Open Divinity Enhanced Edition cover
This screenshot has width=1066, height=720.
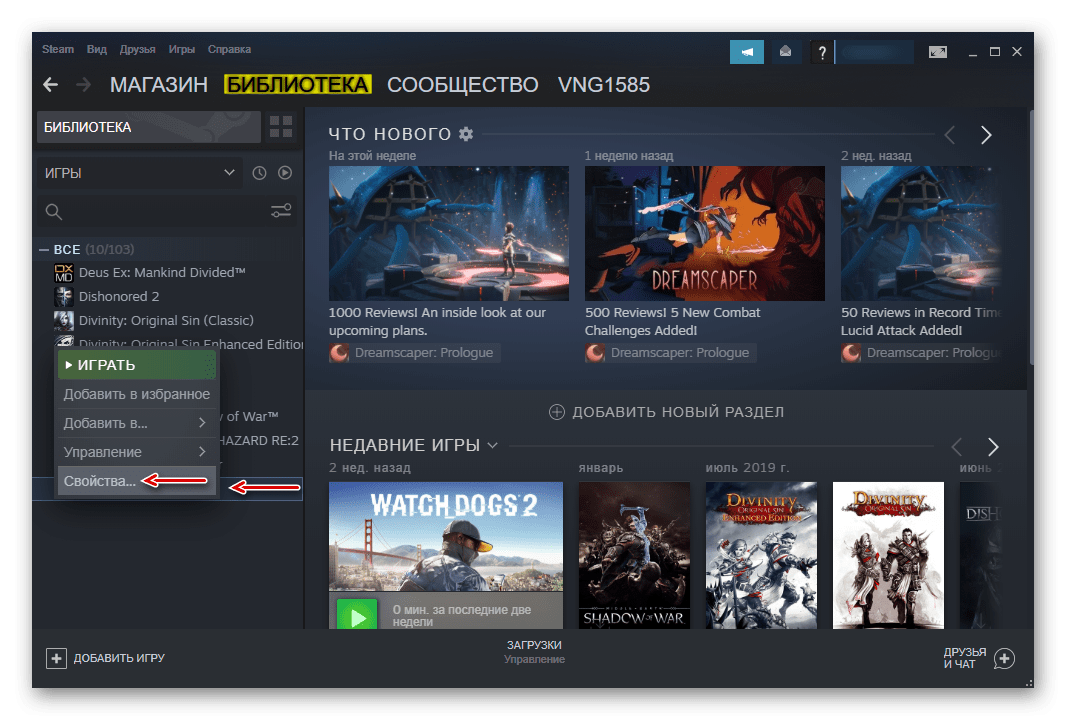pyautogui.click(x=761, y=555)
